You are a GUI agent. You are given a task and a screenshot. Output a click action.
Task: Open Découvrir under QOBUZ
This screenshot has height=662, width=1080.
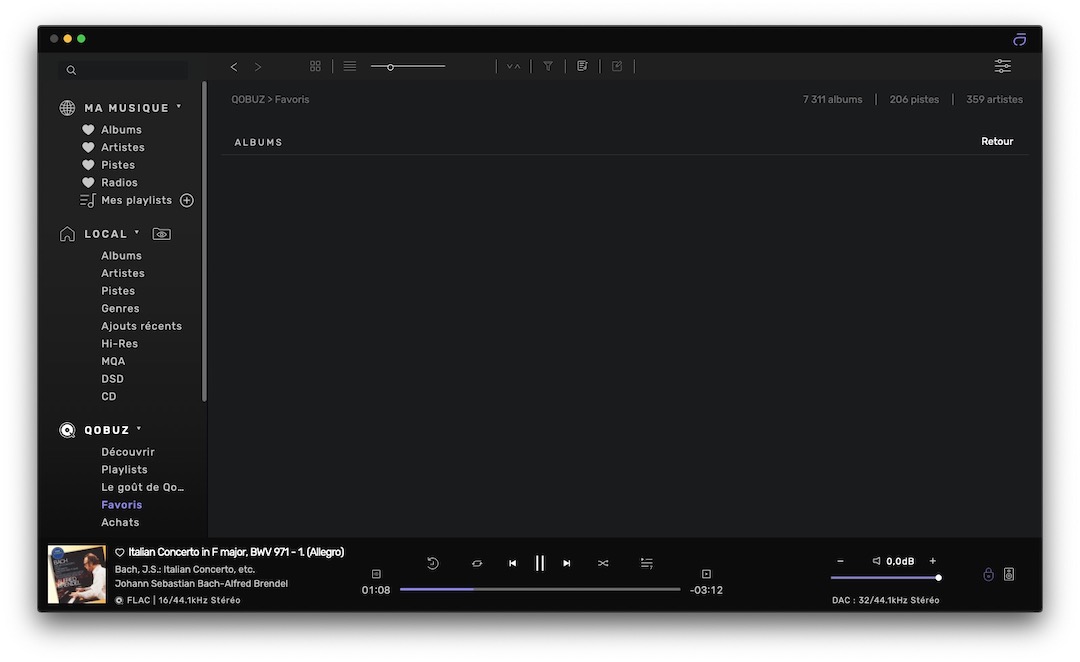tap(127, 452)
